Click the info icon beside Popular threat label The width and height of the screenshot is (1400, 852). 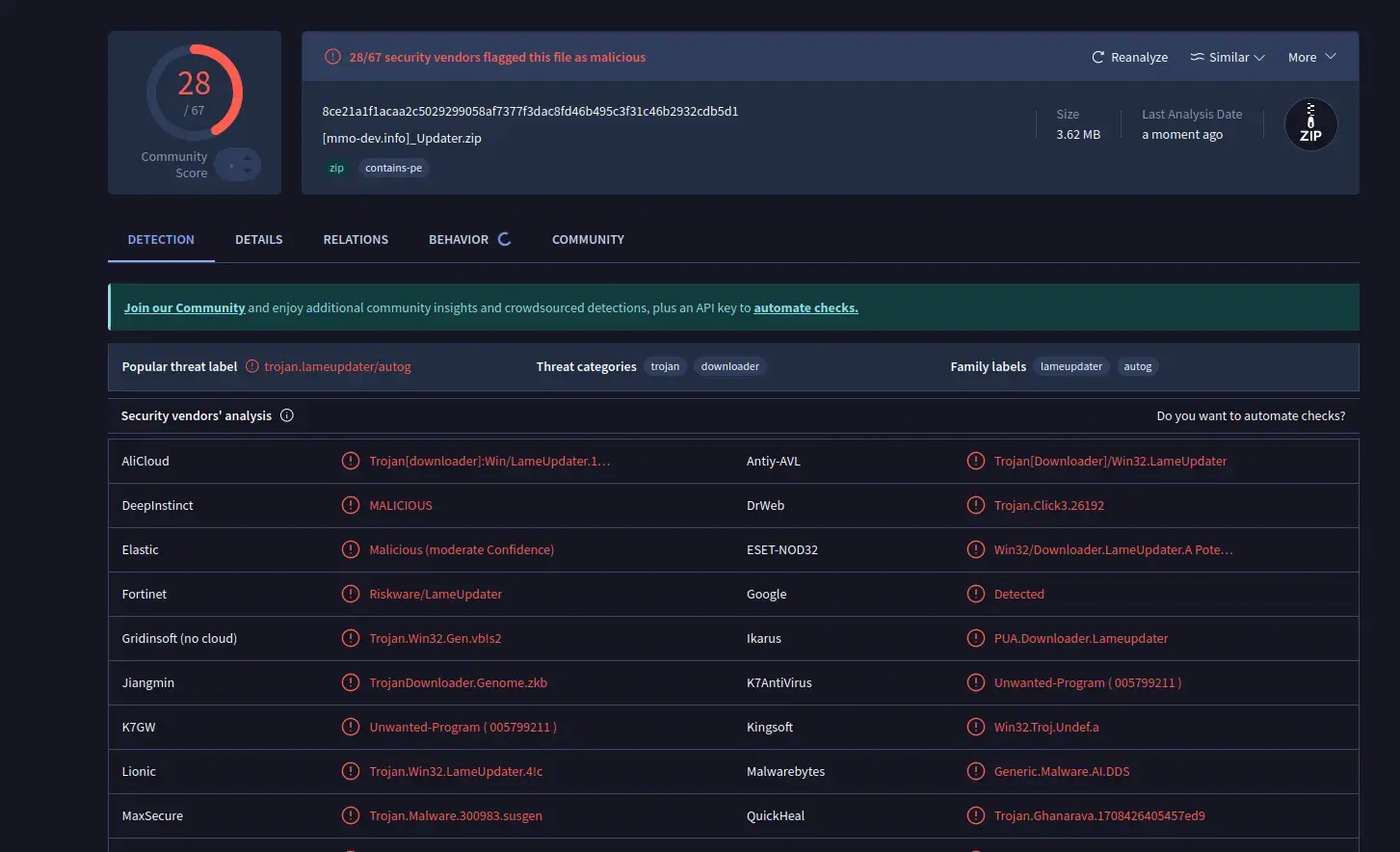click(252, 366)
